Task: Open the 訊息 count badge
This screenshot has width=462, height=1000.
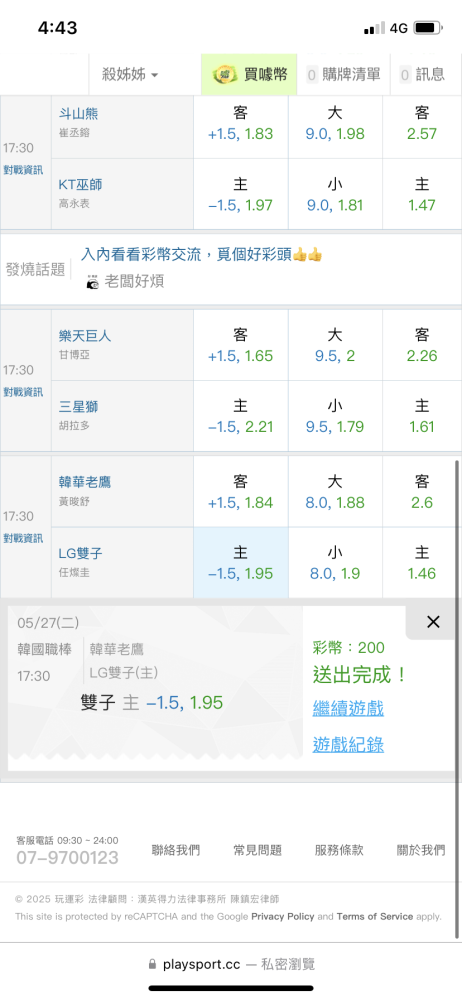Action: tap(405, 75)
